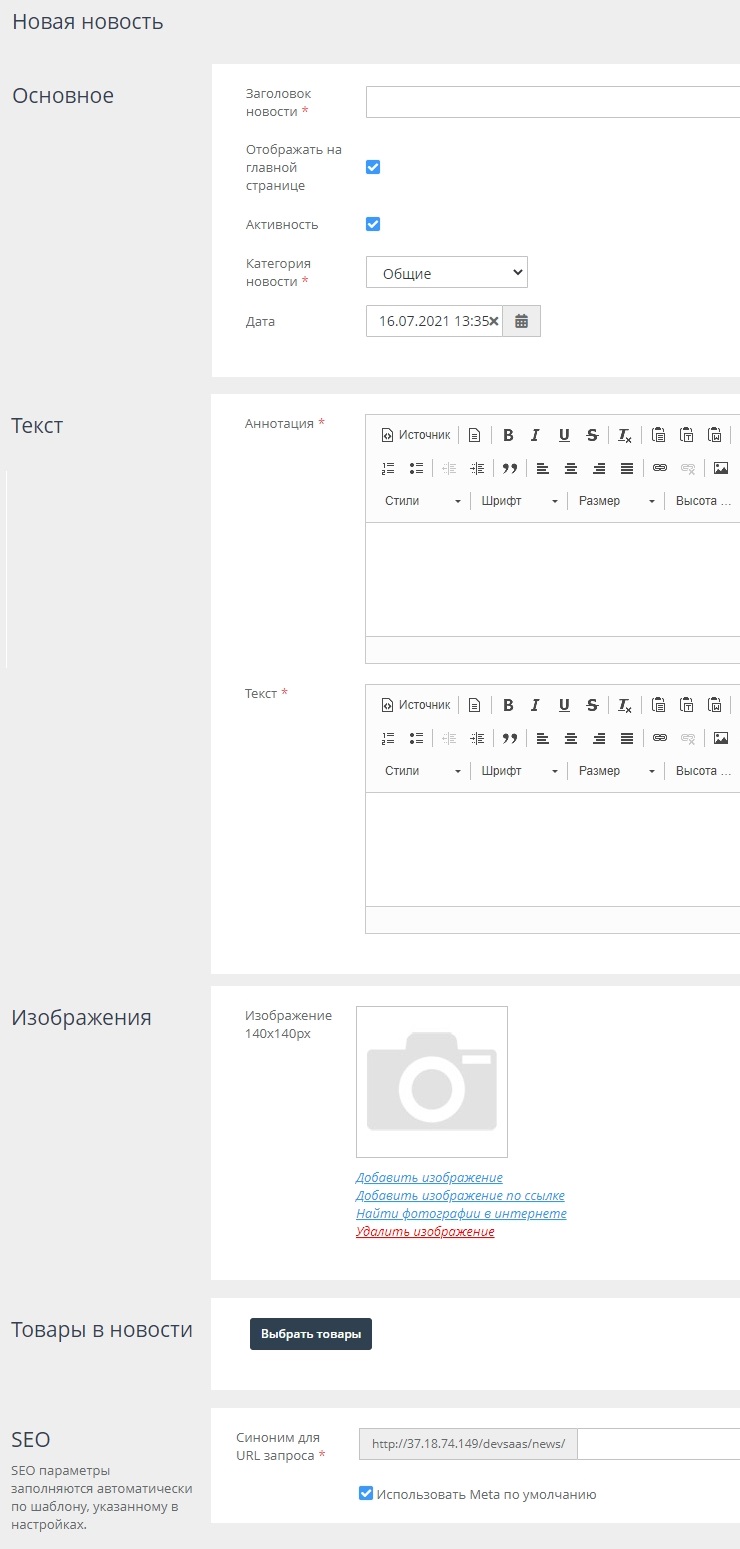Clear the date with the X icon

[493, 321]
